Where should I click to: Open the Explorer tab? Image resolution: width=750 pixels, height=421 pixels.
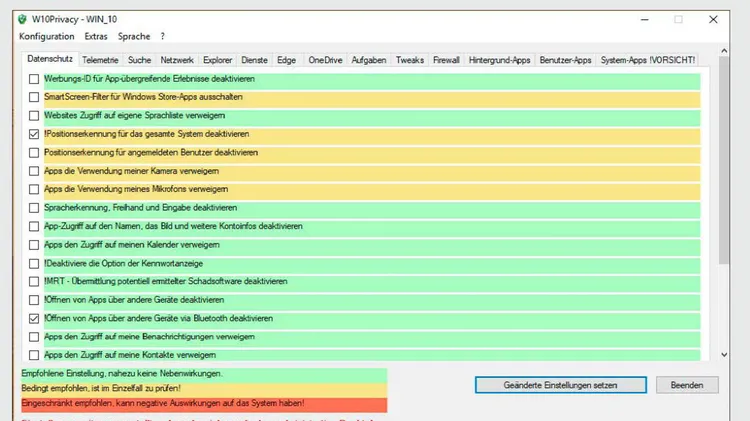(x=217, y=60)
